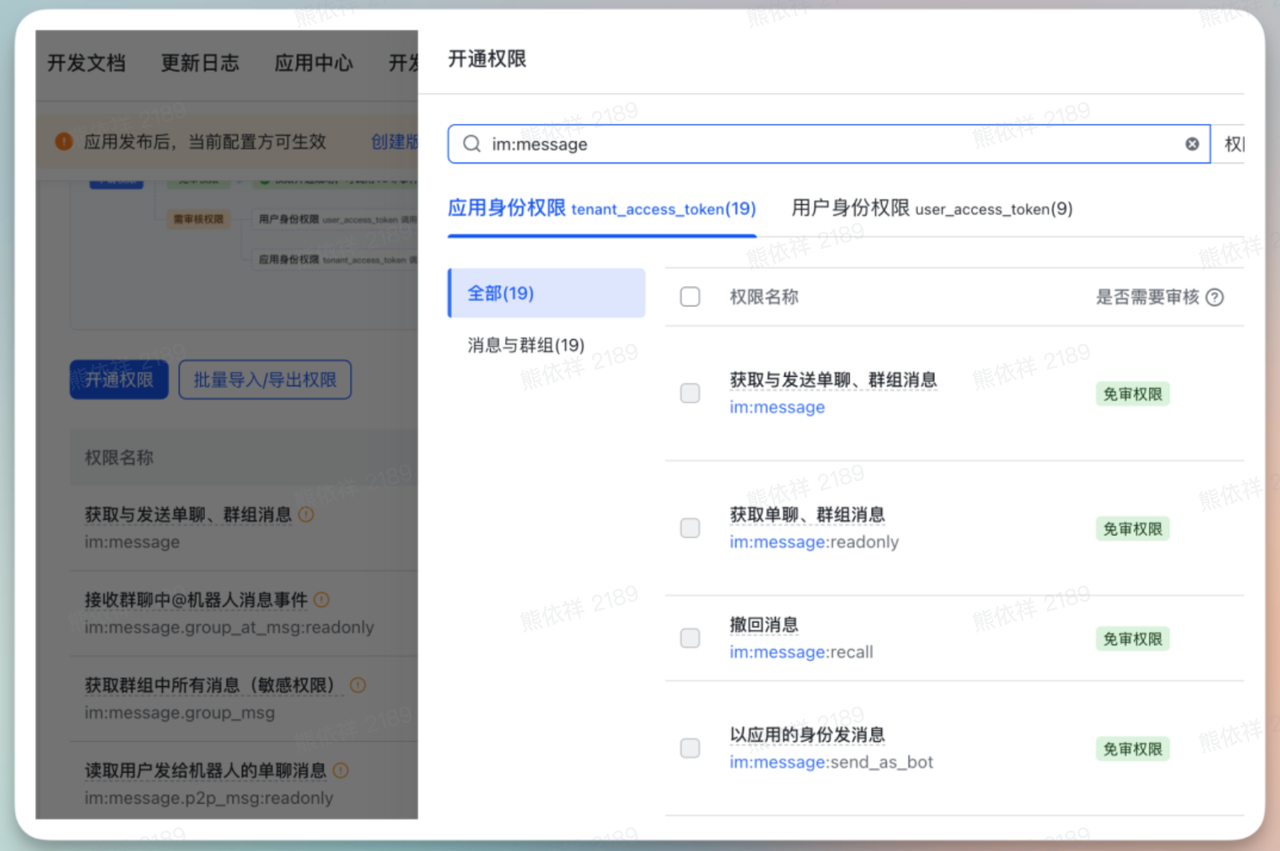Check the im:message:send_as_bot checkbox

click(x=689, y=748)
